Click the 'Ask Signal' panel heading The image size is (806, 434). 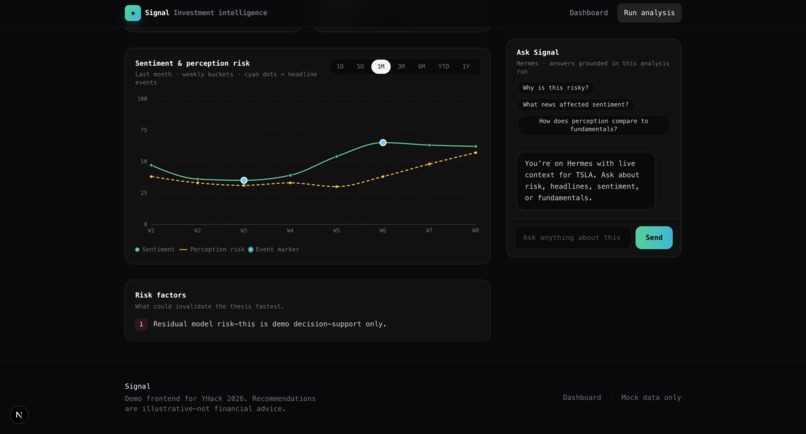(x=538, y=52)
